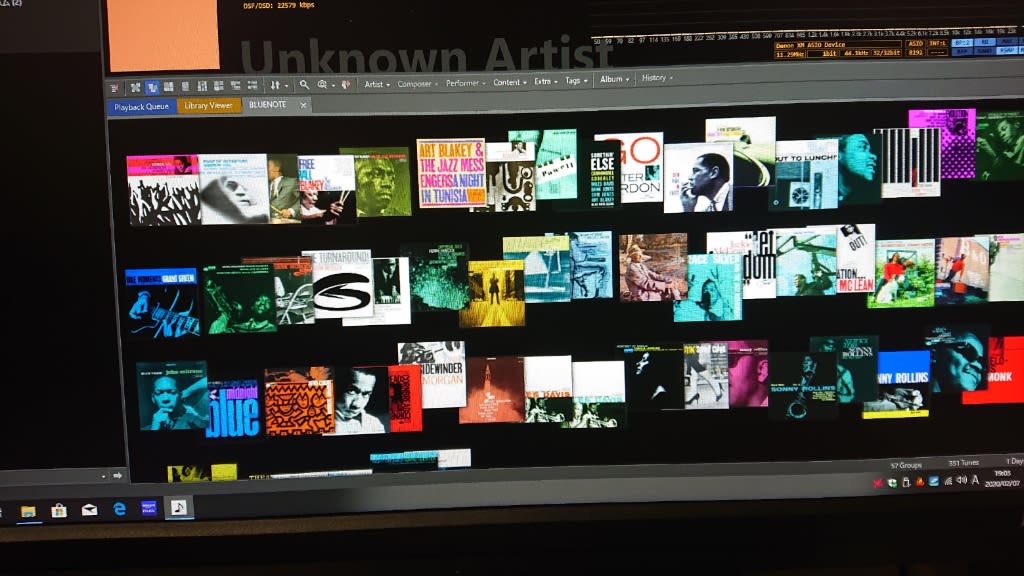This screenshot has width=1024, height=576.
Task: Click the view icon immediately right of the highlighted one
Action: (168, 86)
